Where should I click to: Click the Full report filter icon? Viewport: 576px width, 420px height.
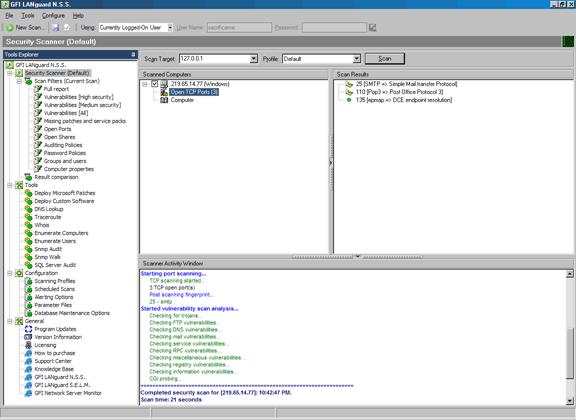pos(38,89)
